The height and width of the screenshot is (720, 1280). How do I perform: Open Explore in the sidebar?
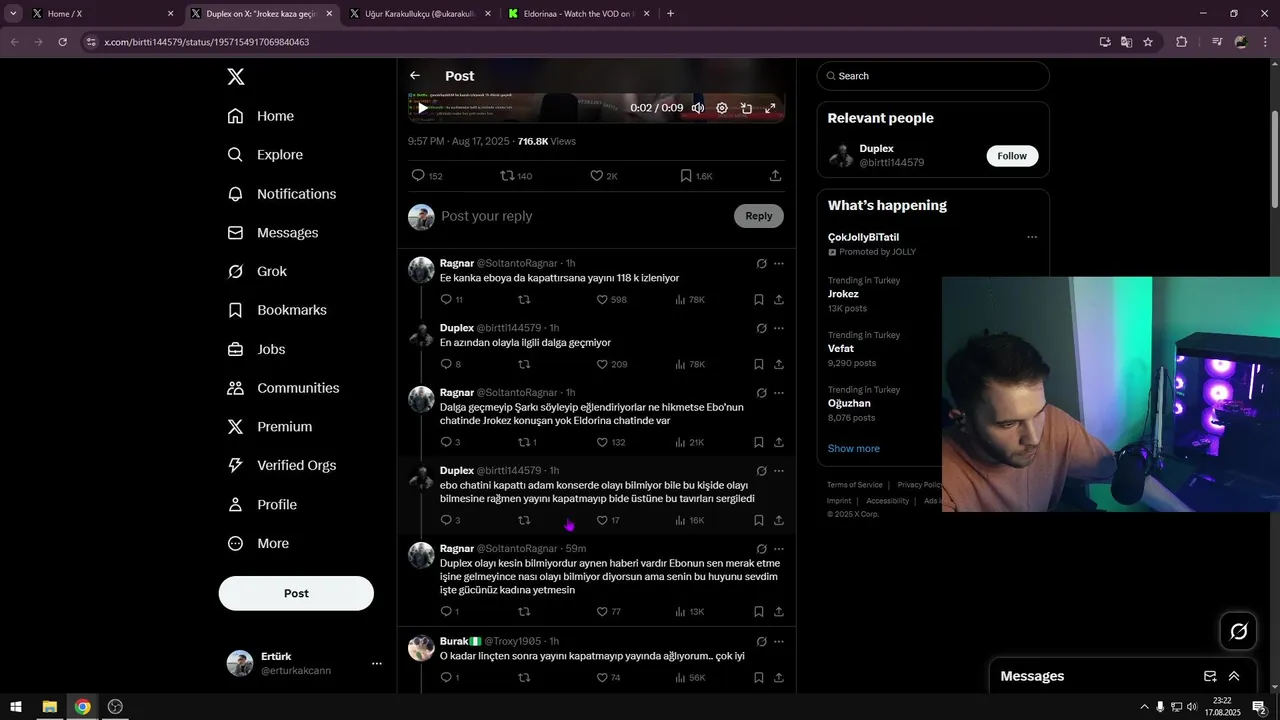(x=265, y=155)
